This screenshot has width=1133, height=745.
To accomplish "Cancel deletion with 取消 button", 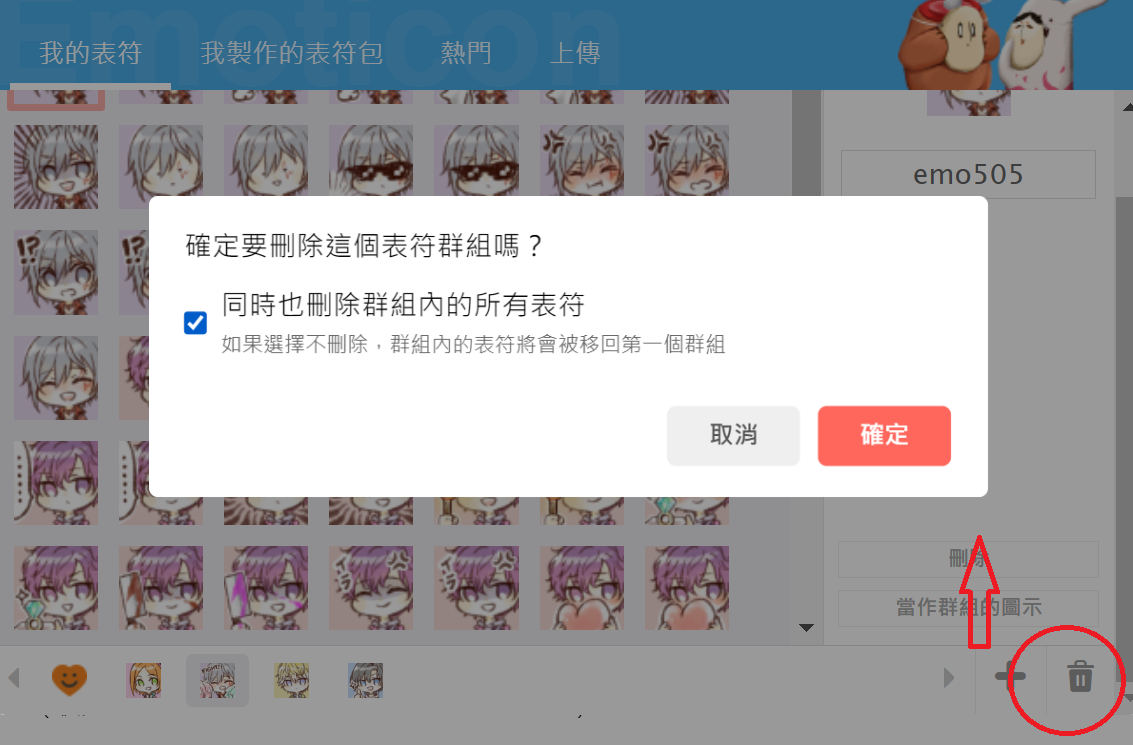I will pyautogui.click(x=733, y=436).
